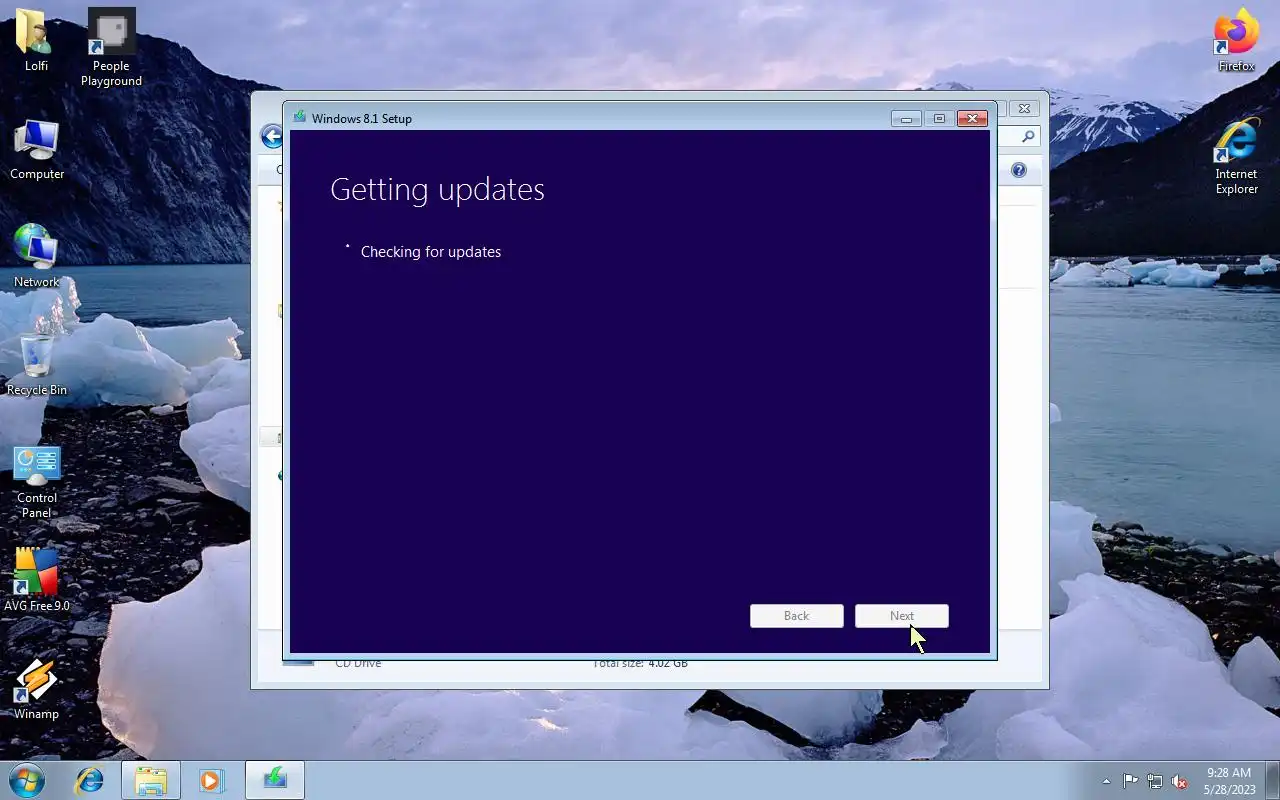The image size is (1280, 800).
Task: Click the Getting updates heading
Action: [x=437, y=190]
